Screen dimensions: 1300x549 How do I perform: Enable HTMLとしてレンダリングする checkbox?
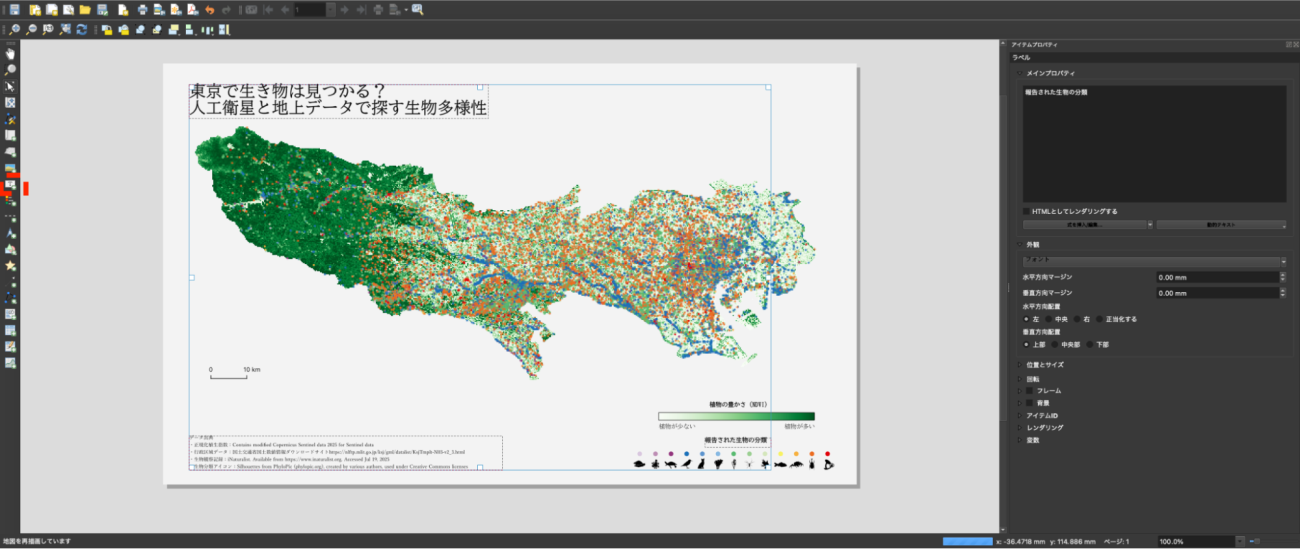click(x=1027, y=211)
